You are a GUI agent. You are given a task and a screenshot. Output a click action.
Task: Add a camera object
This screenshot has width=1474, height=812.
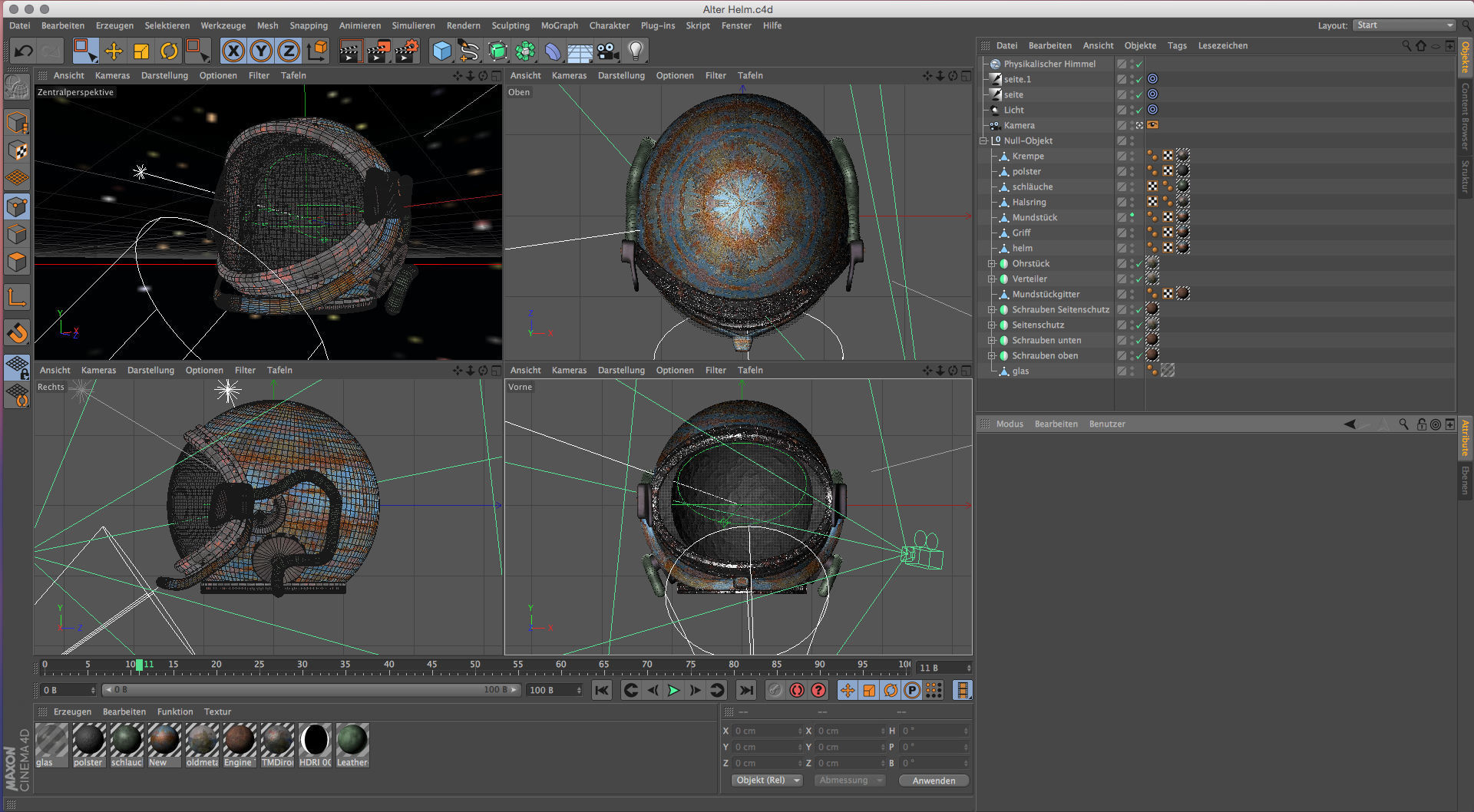click(x=608, y=51)
